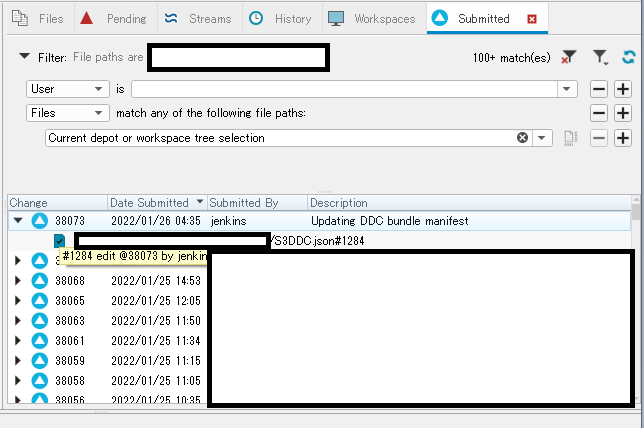644x428 pixels.
Task: Close the Submitted tab
Action: coord(532,19)
